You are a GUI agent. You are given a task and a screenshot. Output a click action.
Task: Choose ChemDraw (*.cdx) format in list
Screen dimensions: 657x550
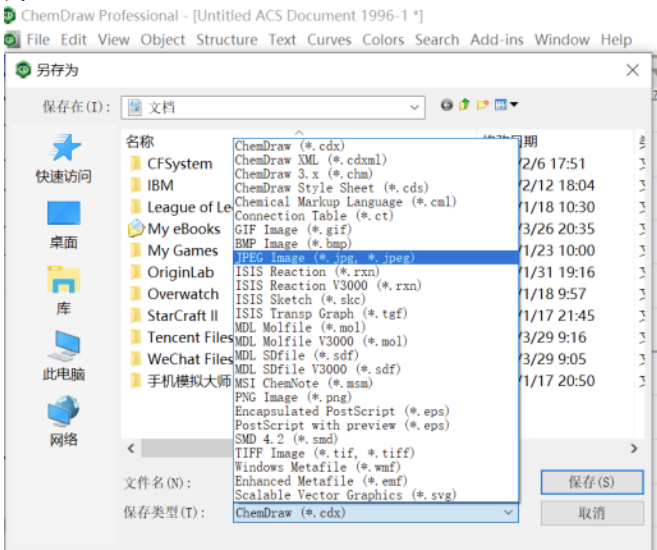[375, 146]
